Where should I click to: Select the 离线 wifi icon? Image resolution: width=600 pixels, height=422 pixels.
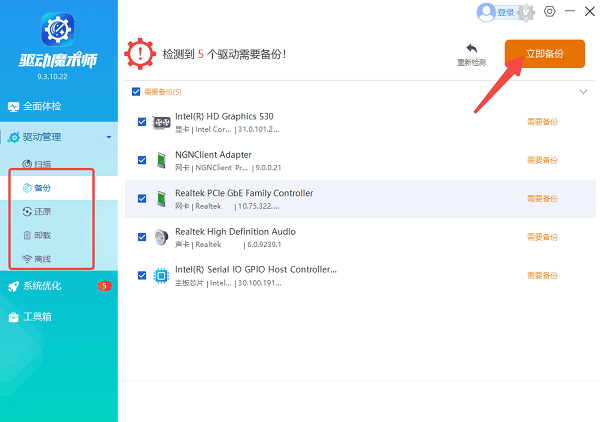pos(27,259)
